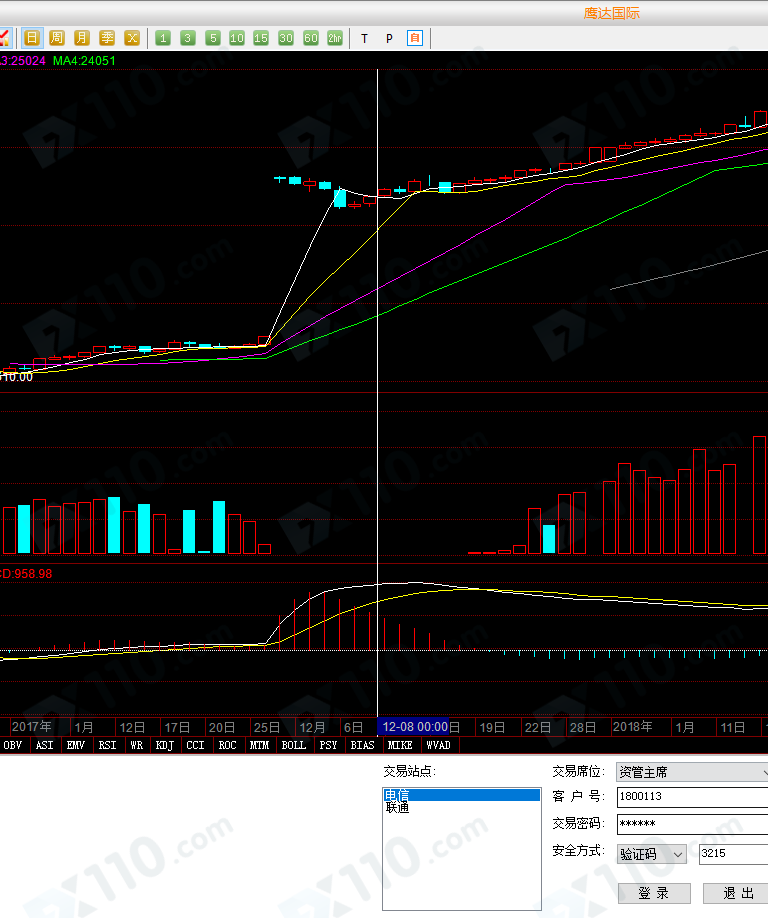Select 联通 in the trading site list
The width and height of the screenshot is (768, 918).
[x=397, y=808]
